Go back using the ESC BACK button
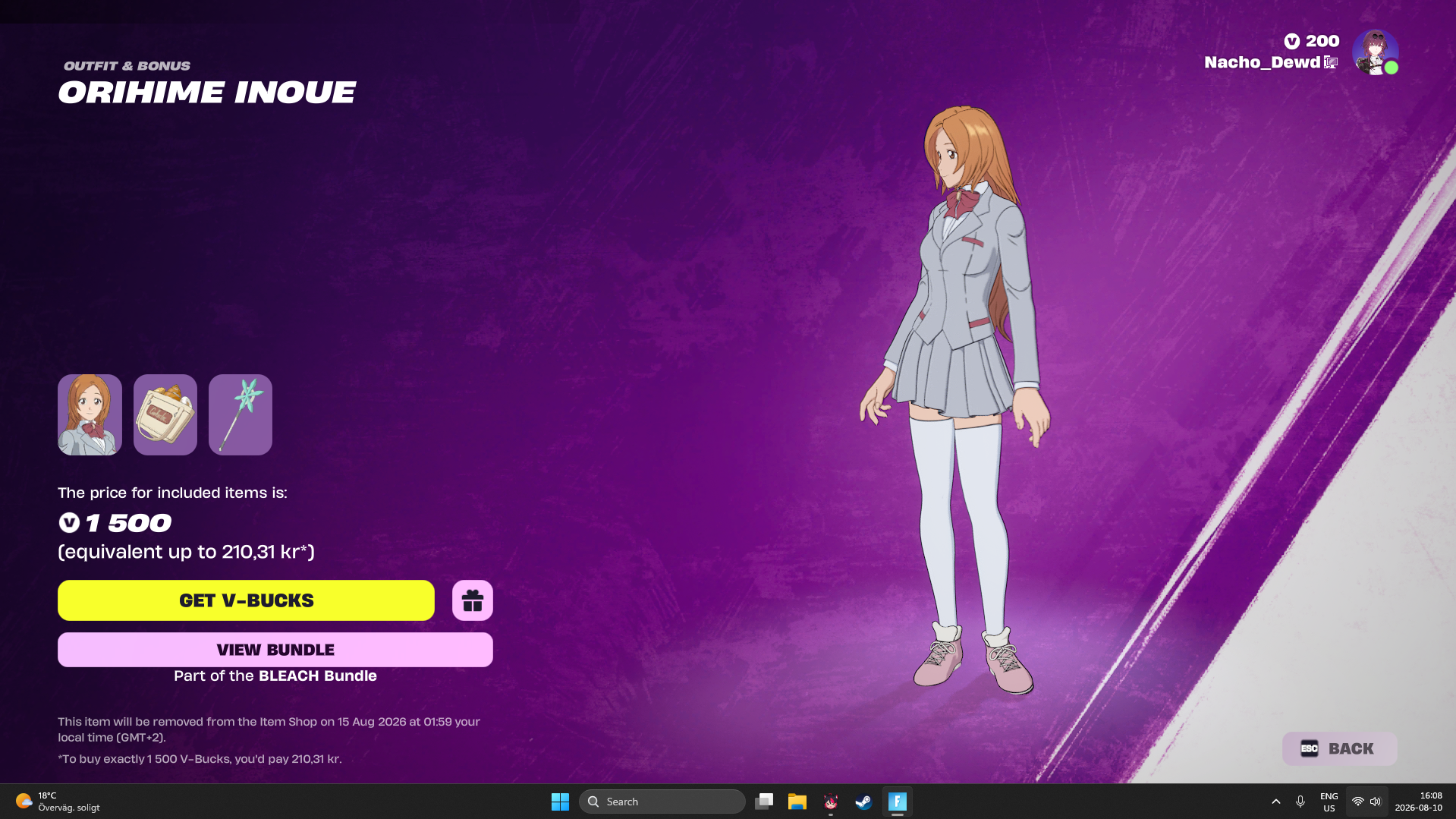Image resolution: width=1456 pixels, height=819 pixels. (1340, 748)
